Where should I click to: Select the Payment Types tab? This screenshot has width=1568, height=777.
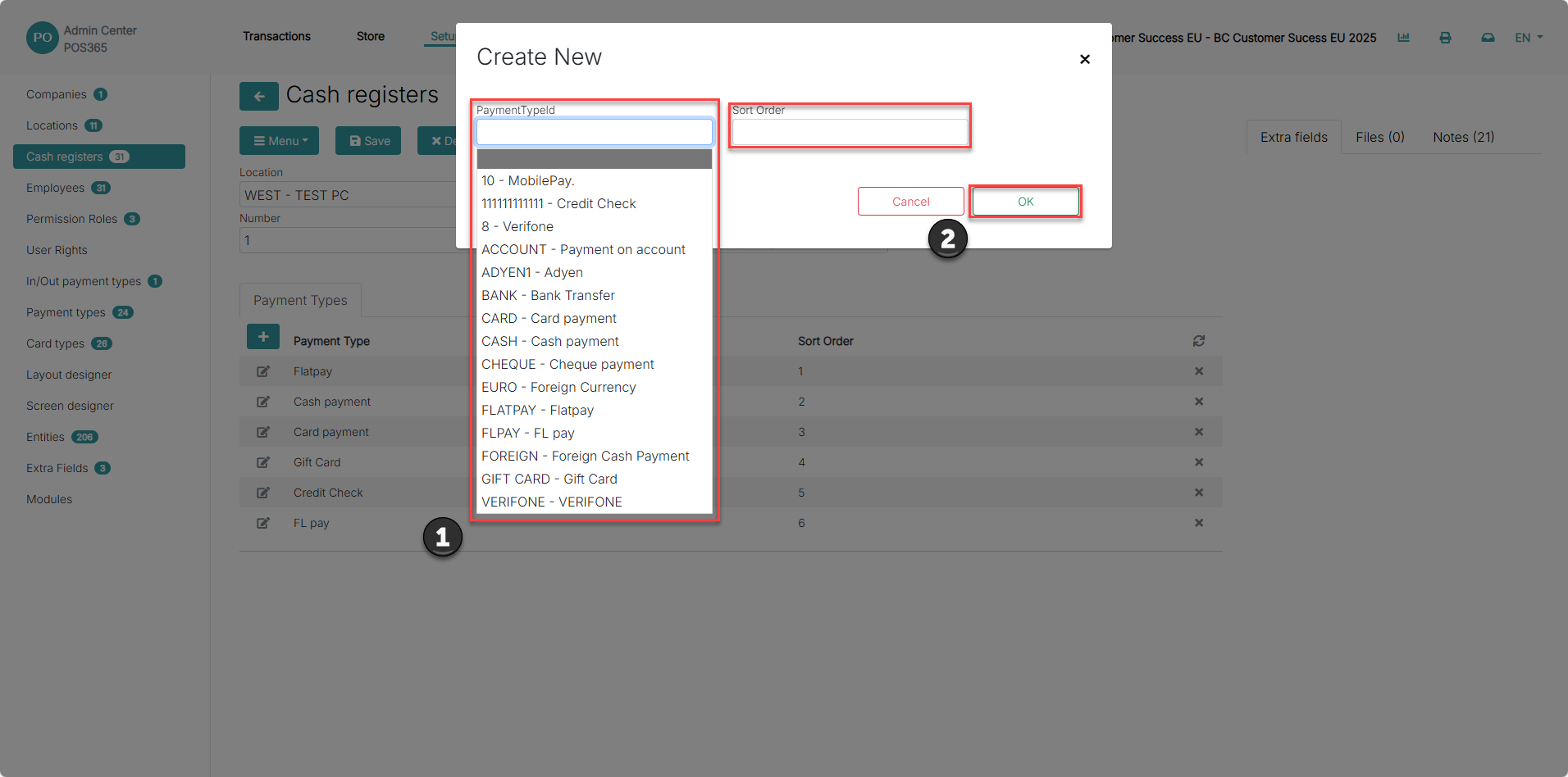300,300
